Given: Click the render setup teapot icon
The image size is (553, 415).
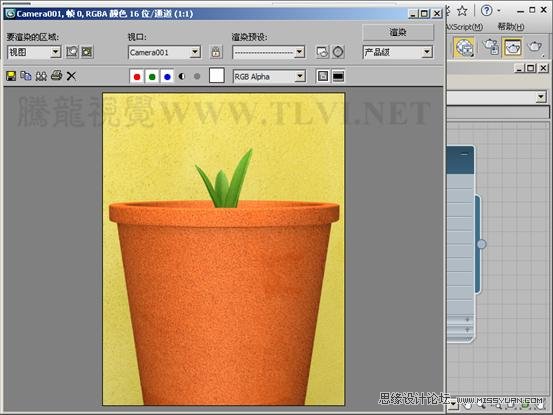Looking at the screenshot, I should point(491,47).
